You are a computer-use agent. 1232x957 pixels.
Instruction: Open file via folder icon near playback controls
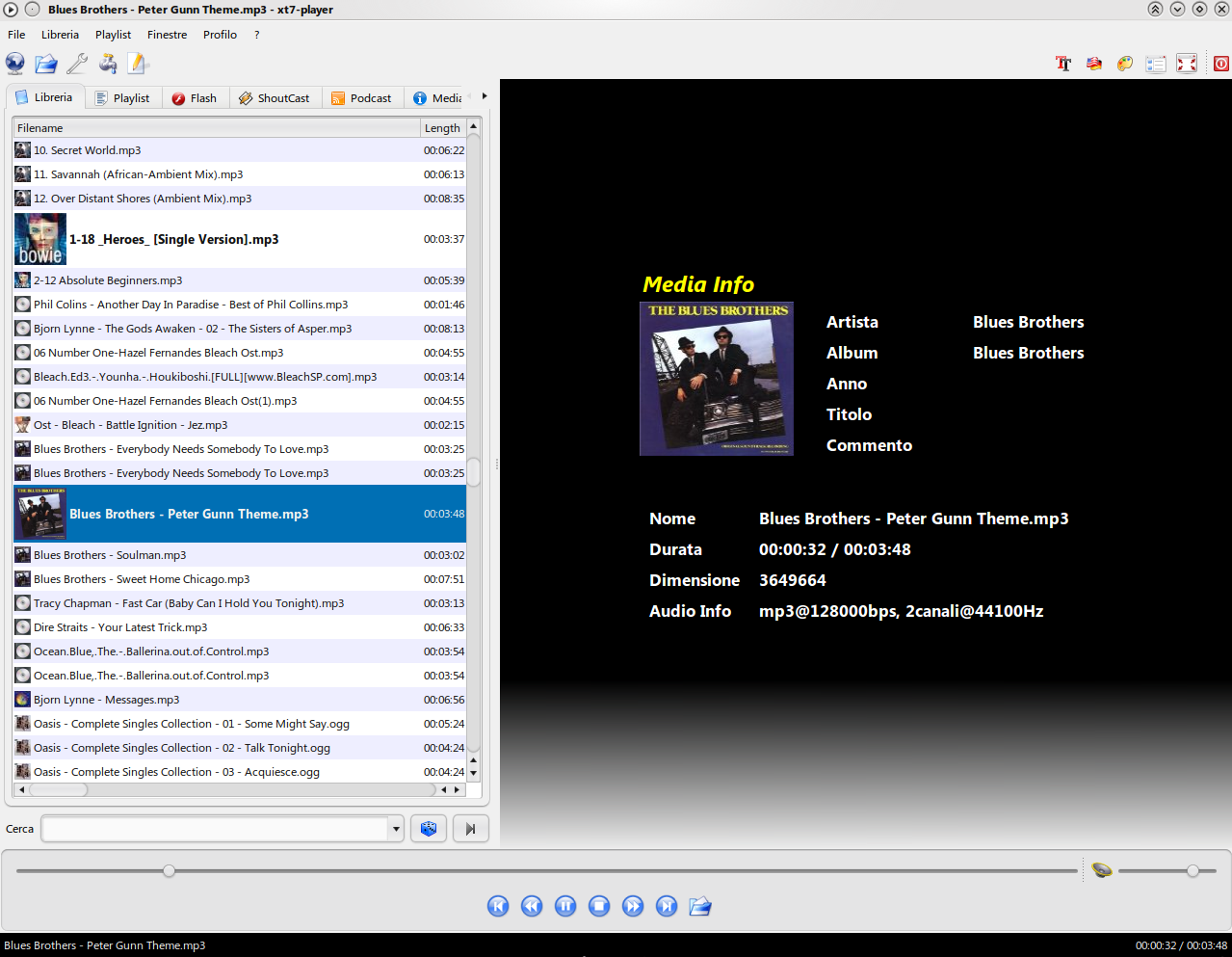[700, 906]
